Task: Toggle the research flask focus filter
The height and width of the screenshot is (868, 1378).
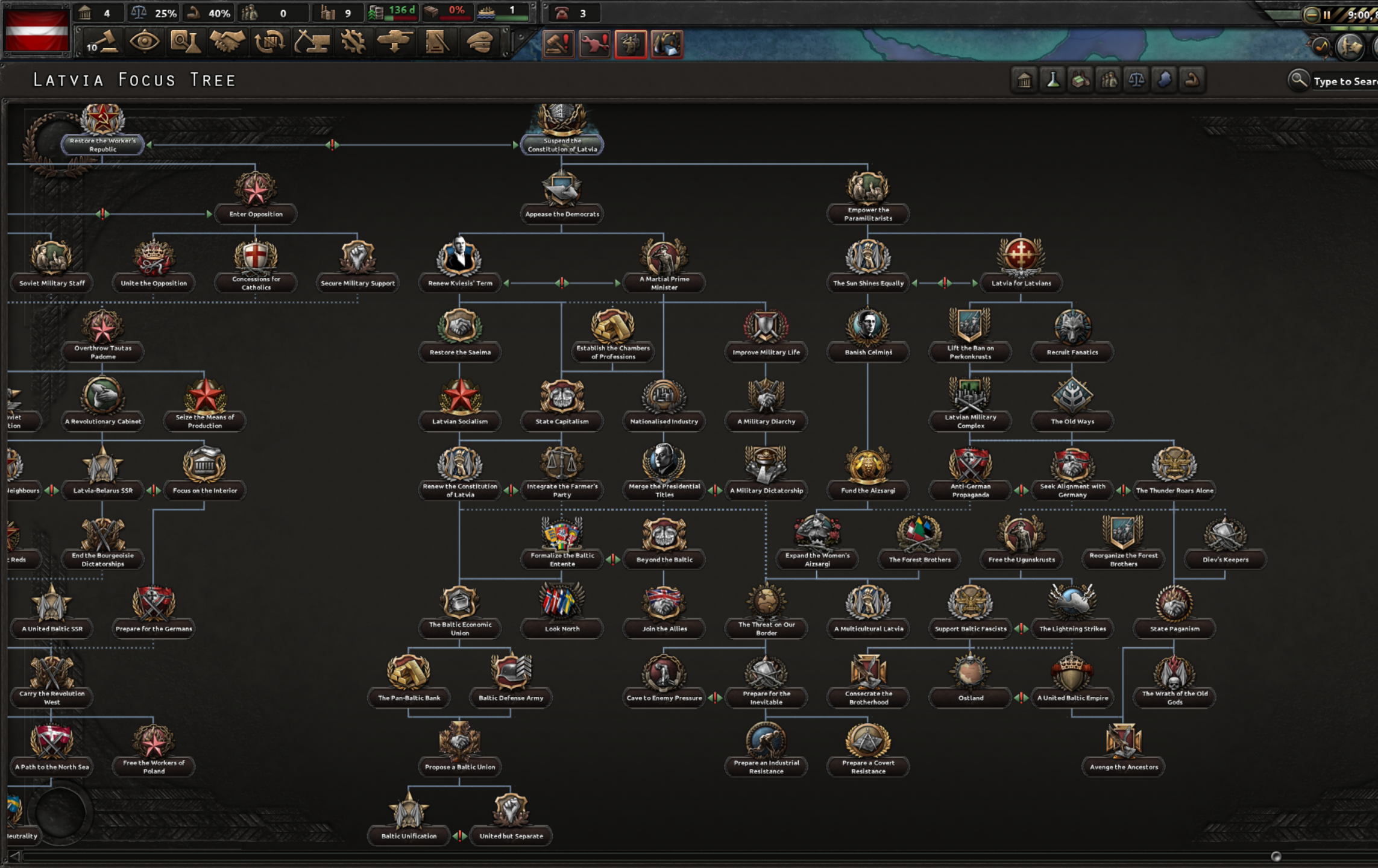Action: [x=1052, y=80]
